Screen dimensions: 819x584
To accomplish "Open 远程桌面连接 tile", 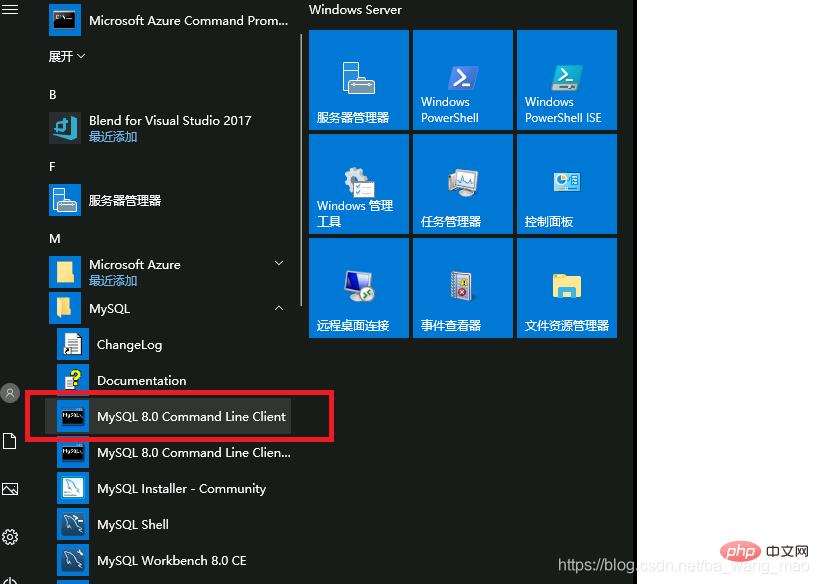I will (x=359, y=288).
